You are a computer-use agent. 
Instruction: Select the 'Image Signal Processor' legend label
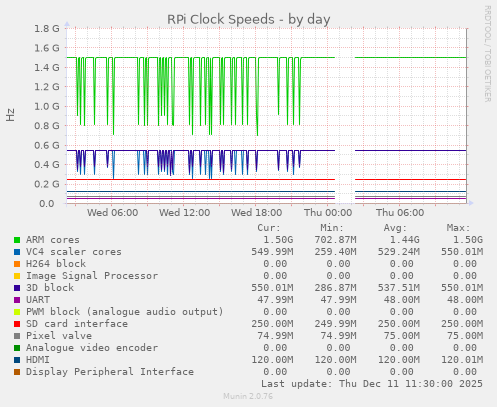[x=92, y=276]
